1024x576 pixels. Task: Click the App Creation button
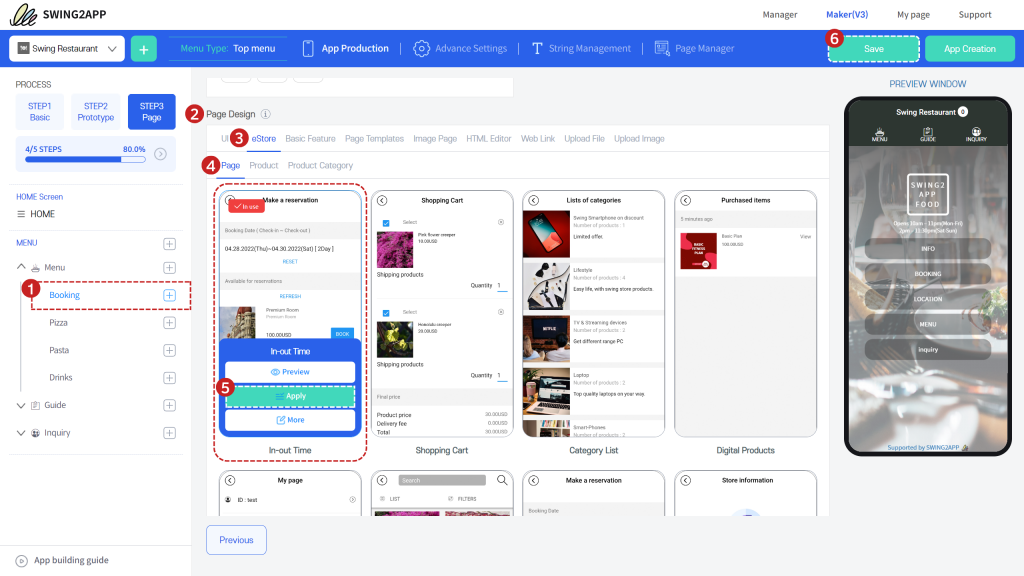(970, 49)
